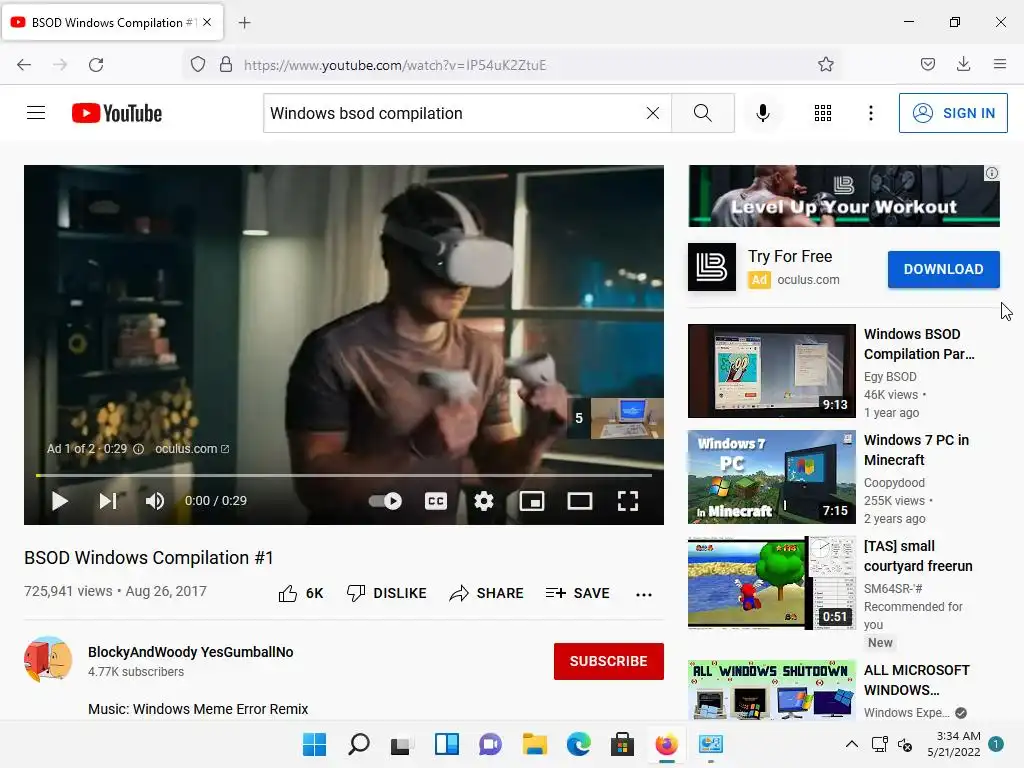Viewport: 1024px width, 768px height.
Task: Open Windows BSOD Compilation Part thumbnail
Action: (x=772, y=370)
